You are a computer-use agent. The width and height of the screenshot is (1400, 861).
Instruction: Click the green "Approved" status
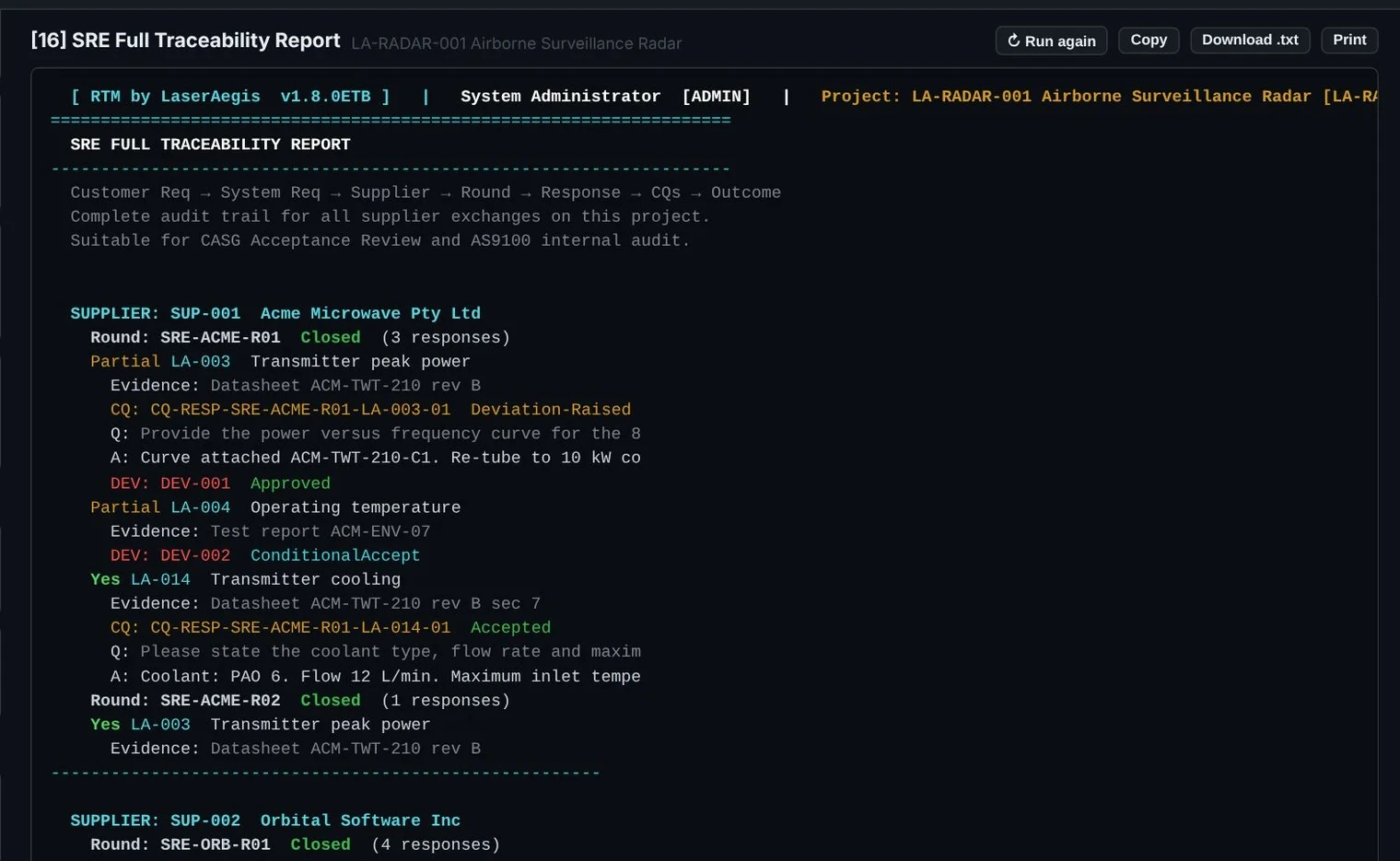pyautogui.click(x=290, y=483)
